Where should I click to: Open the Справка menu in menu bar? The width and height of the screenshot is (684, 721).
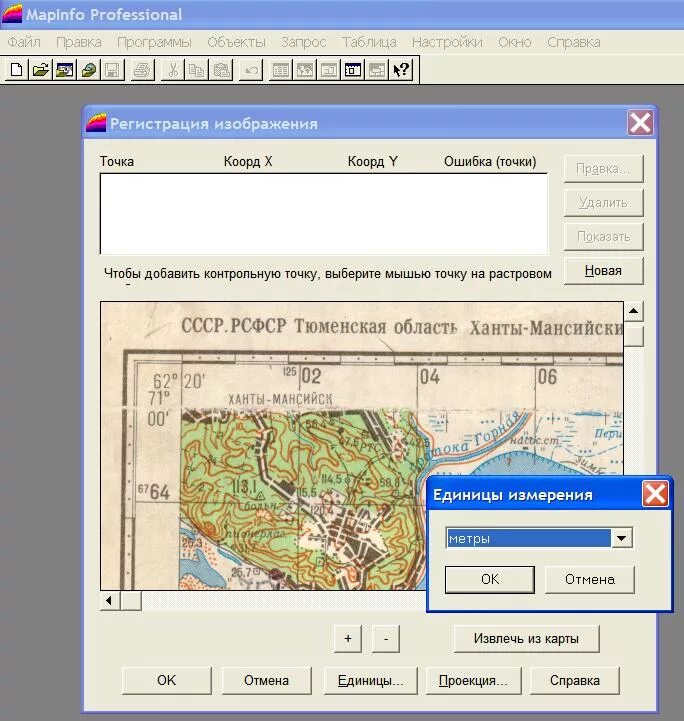(x=574, y=42)
